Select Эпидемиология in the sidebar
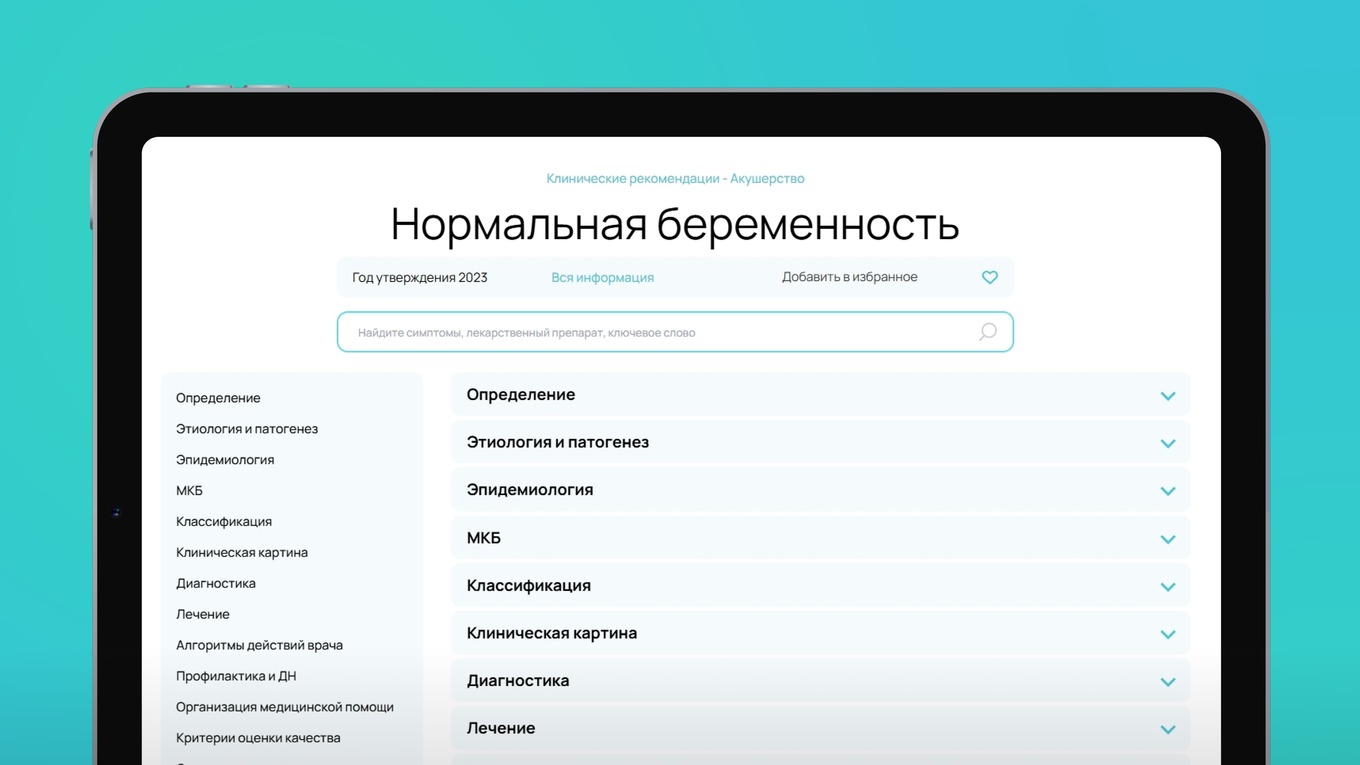This screenshot has height=765, width=1360. 225,460
